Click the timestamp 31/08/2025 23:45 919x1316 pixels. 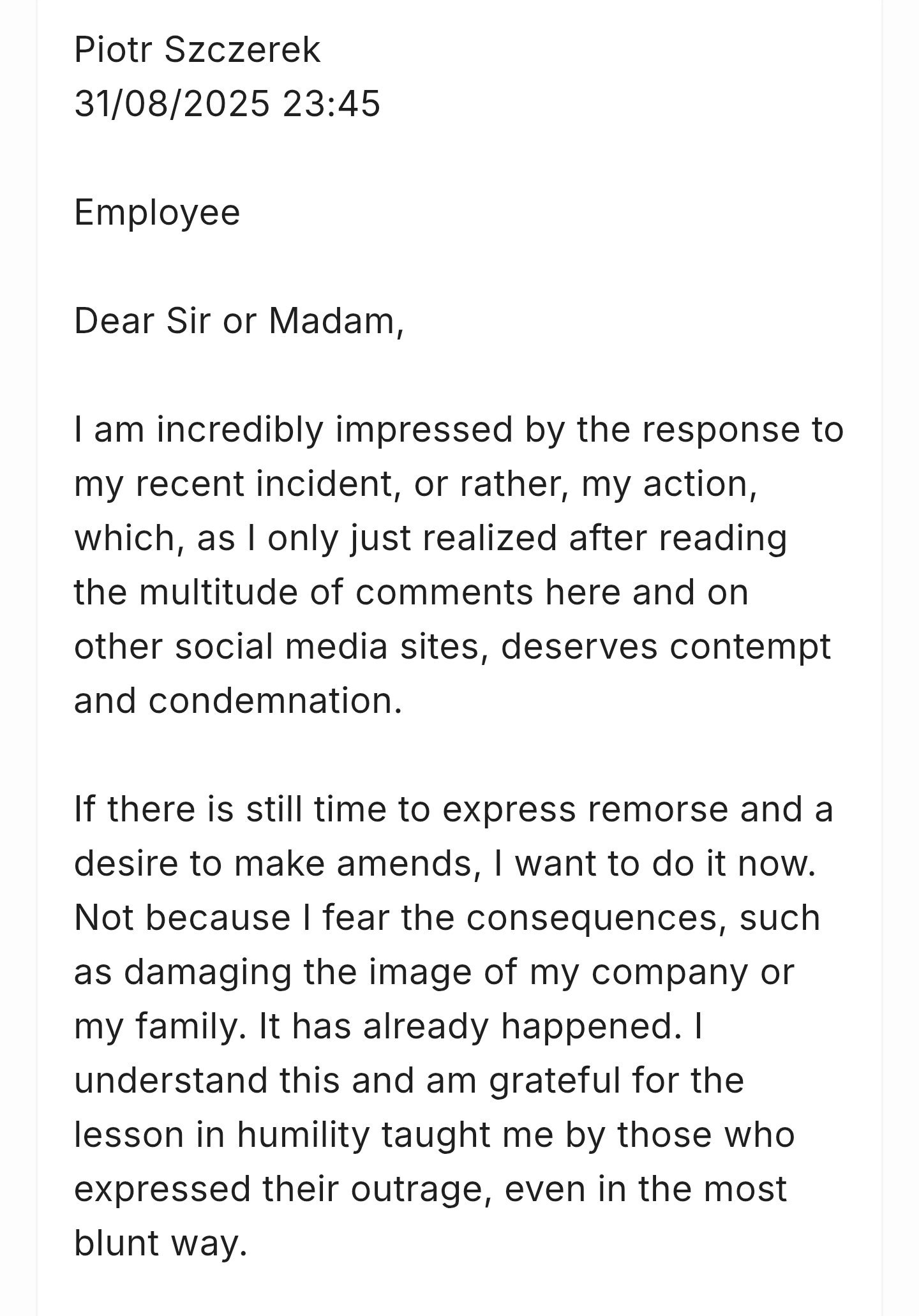tap(227, 103)
